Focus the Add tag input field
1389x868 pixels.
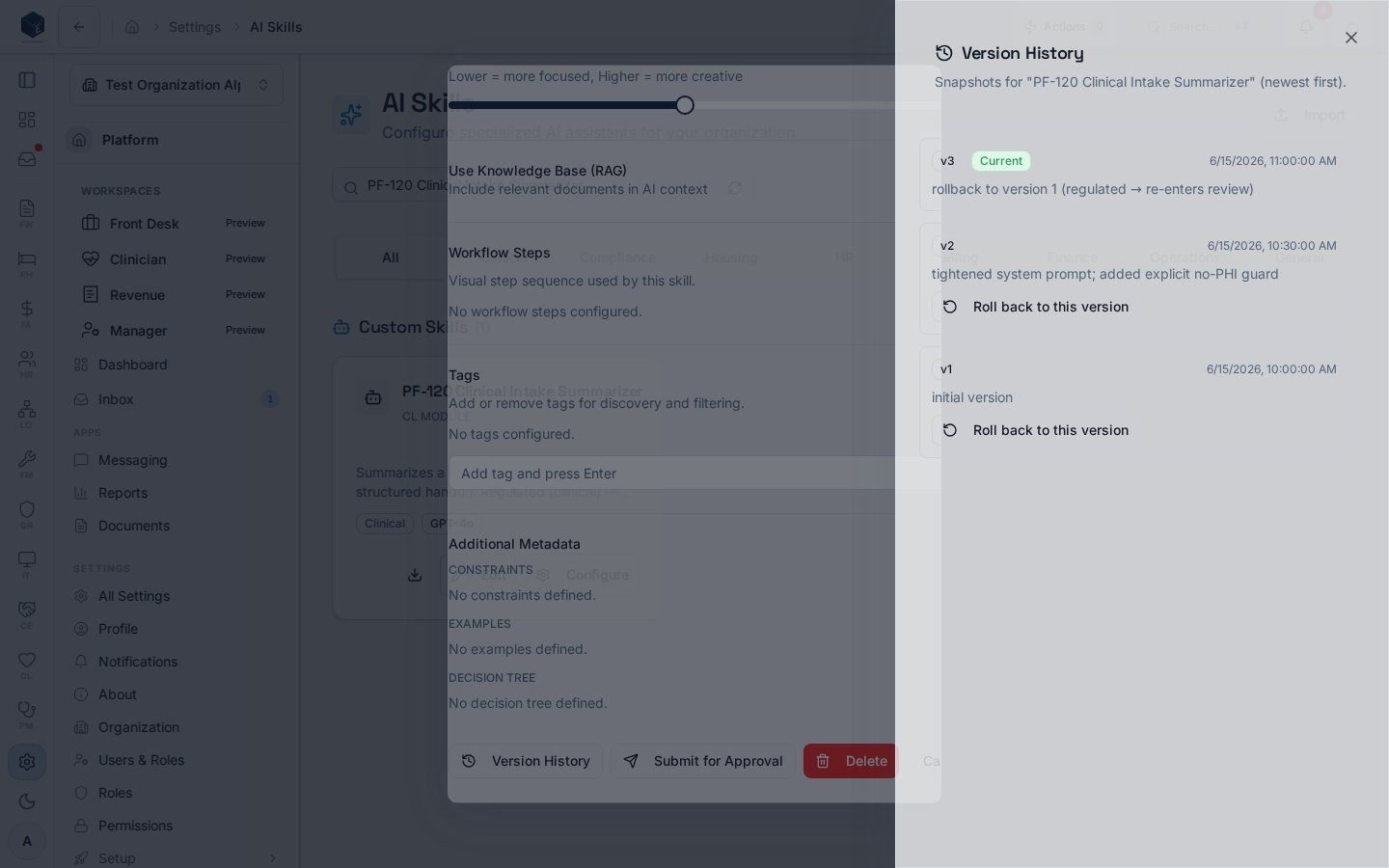pos(694,474)
